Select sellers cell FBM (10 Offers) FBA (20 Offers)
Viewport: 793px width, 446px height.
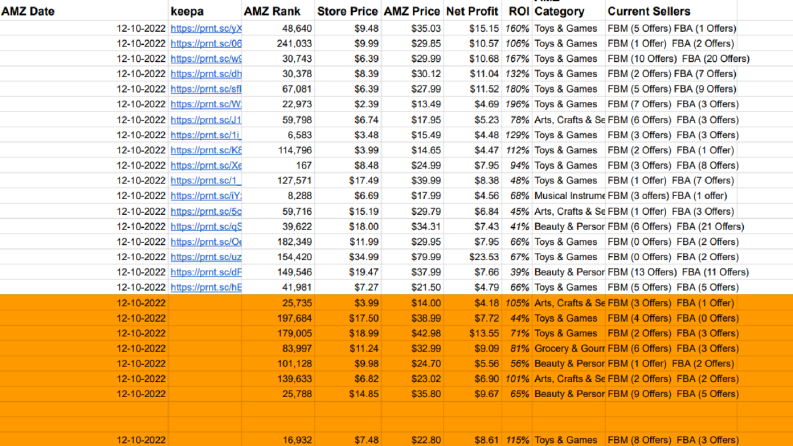pyautogui.click(x=678, y=59)
